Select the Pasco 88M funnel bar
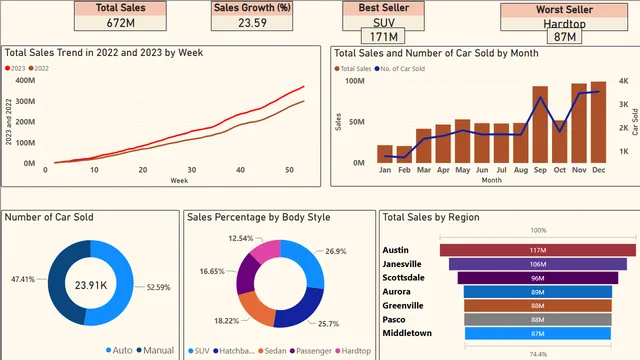This screenshot has width=640, height=360. tap(538, 320)
